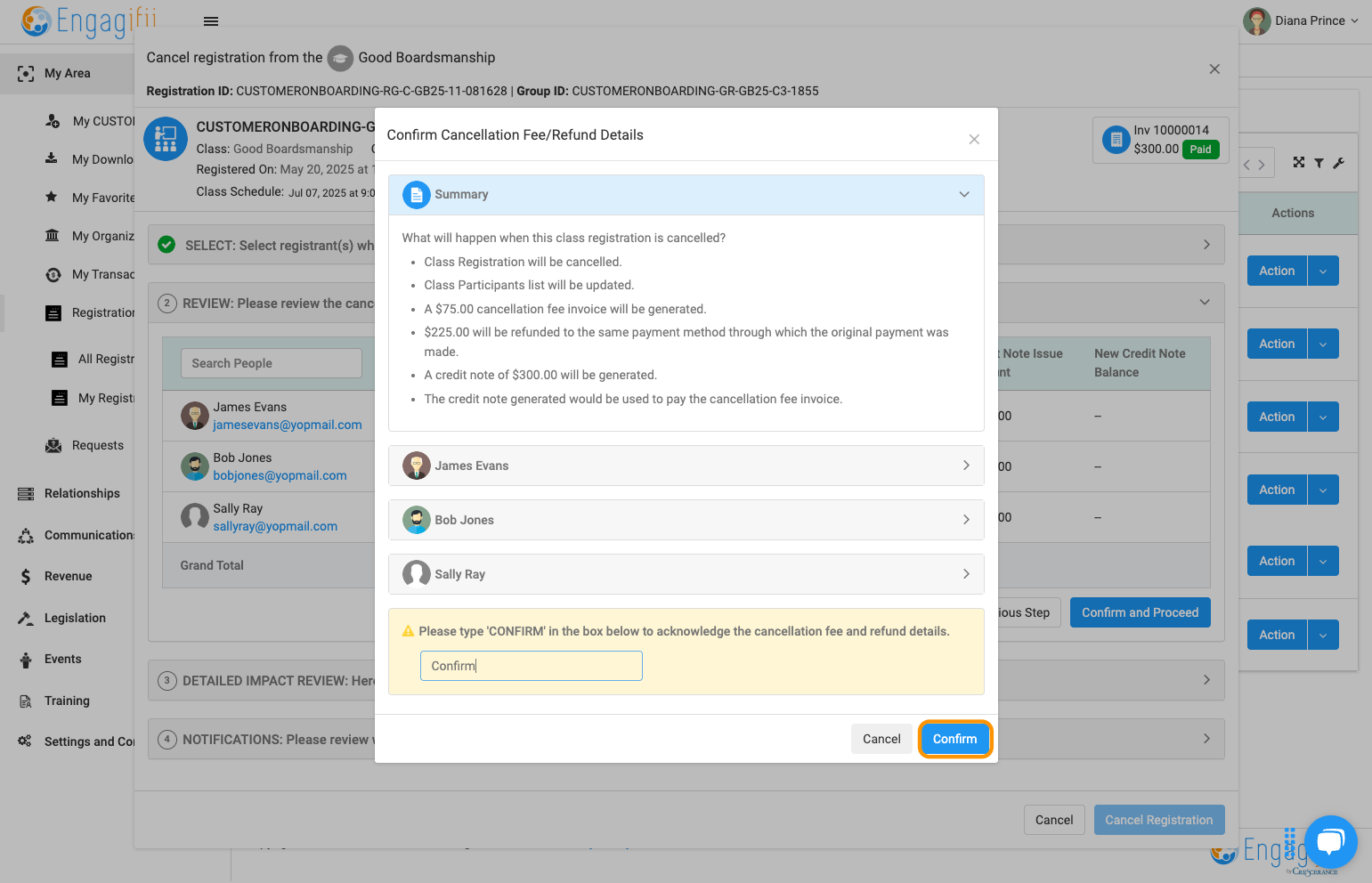The height and width of the screenshot is (883, 1372).
Task: Open Legislation in sidebar
Action: 75,619
